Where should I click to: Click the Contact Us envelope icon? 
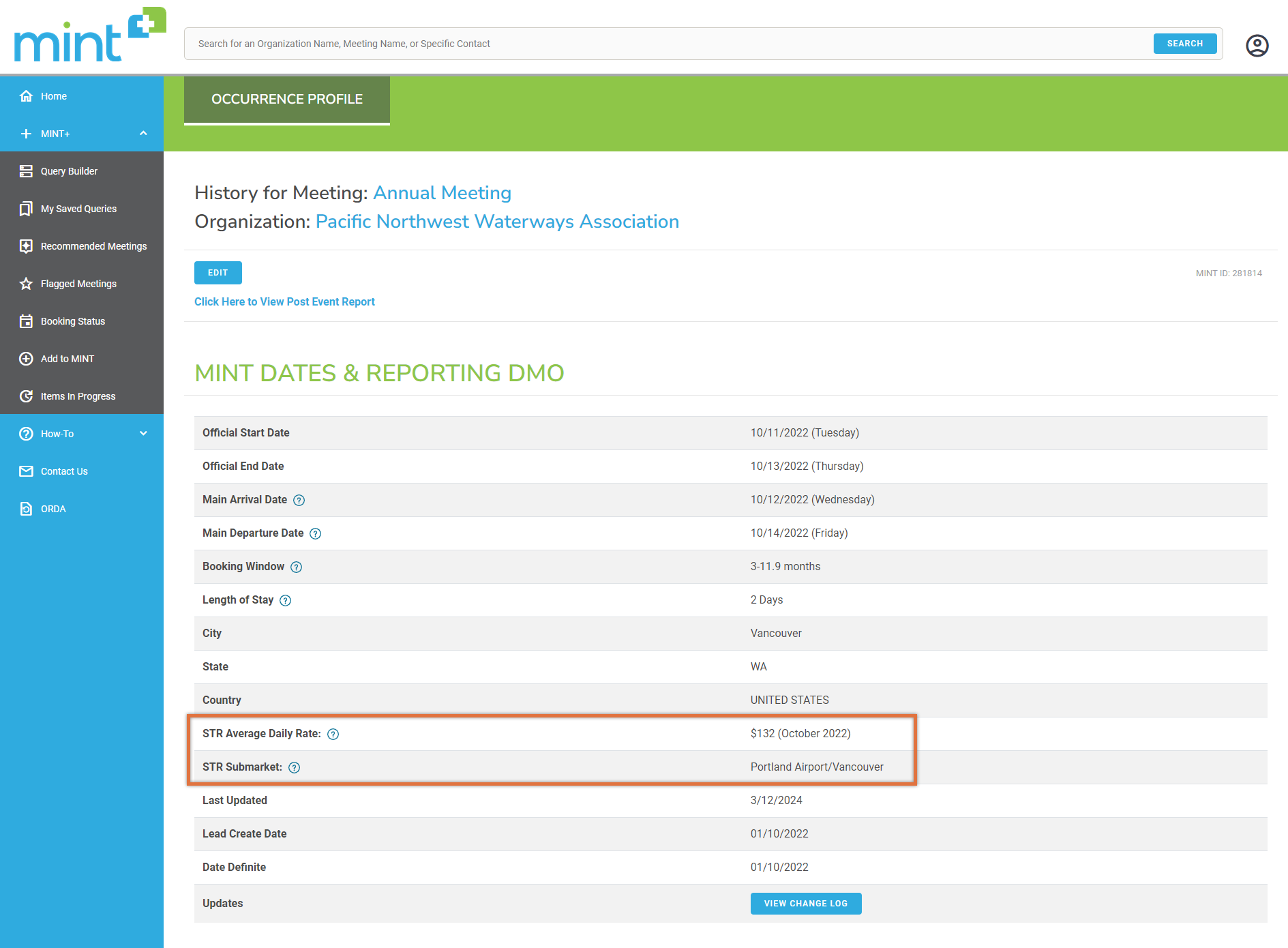(26, 471)
